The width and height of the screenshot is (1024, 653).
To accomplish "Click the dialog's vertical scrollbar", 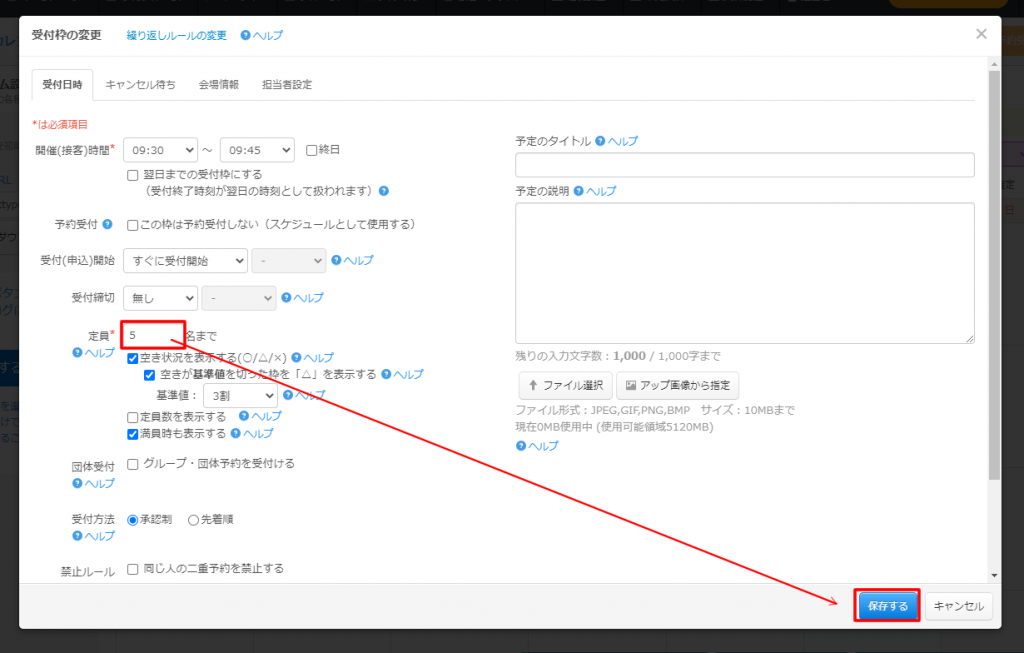I will coord(993,270).
